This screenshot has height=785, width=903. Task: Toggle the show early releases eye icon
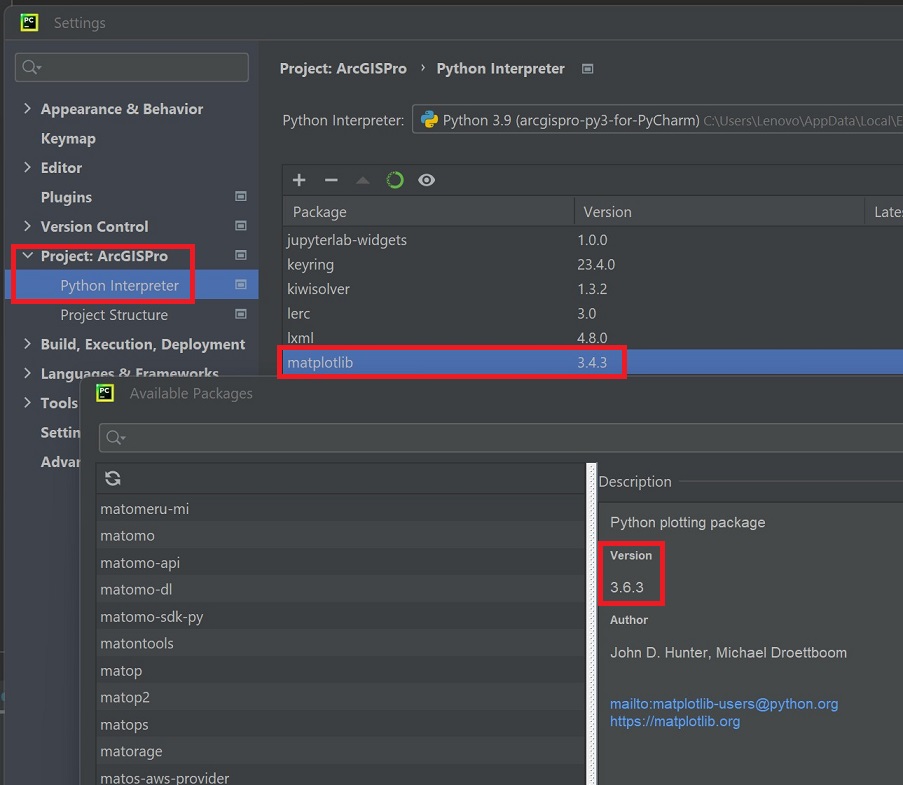(x=427, y=180)
